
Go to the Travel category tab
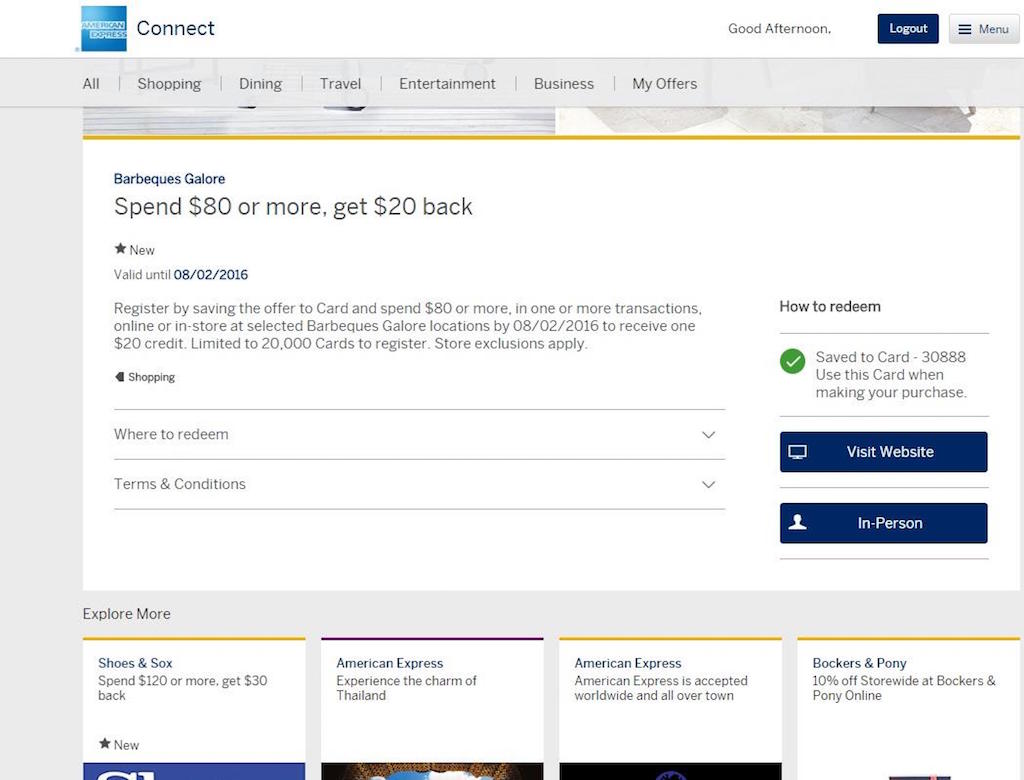point(340,84)
